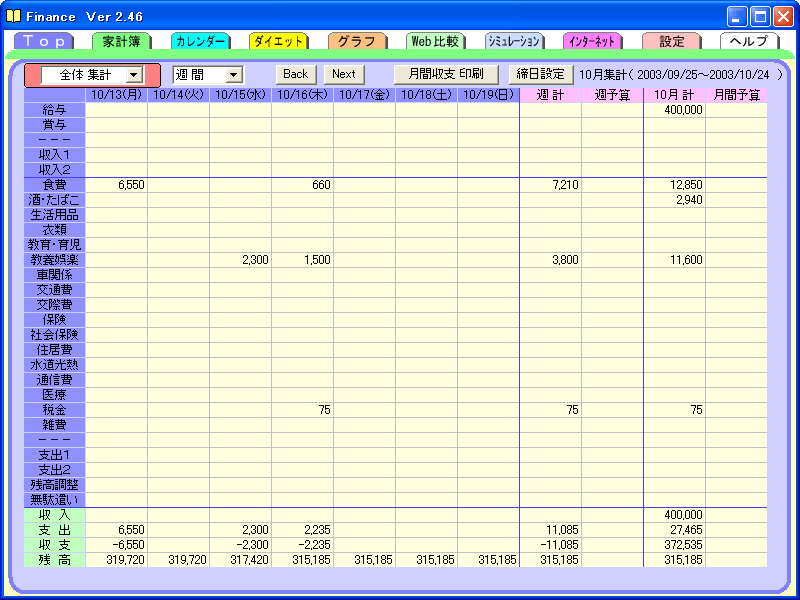The image size is (800, 600).
Task: Open the カレンダー tab
Action: click(201, 41)
